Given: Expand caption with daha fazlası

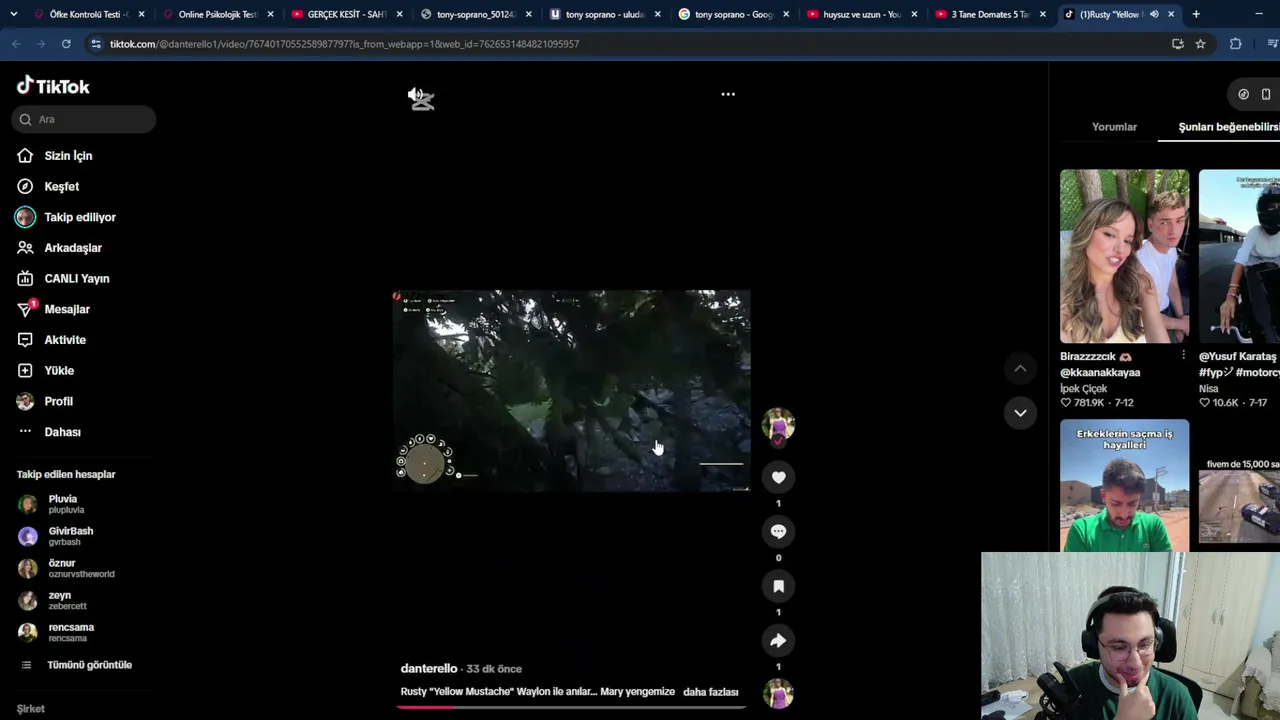Looking at the screenshot, I should 710,692.
